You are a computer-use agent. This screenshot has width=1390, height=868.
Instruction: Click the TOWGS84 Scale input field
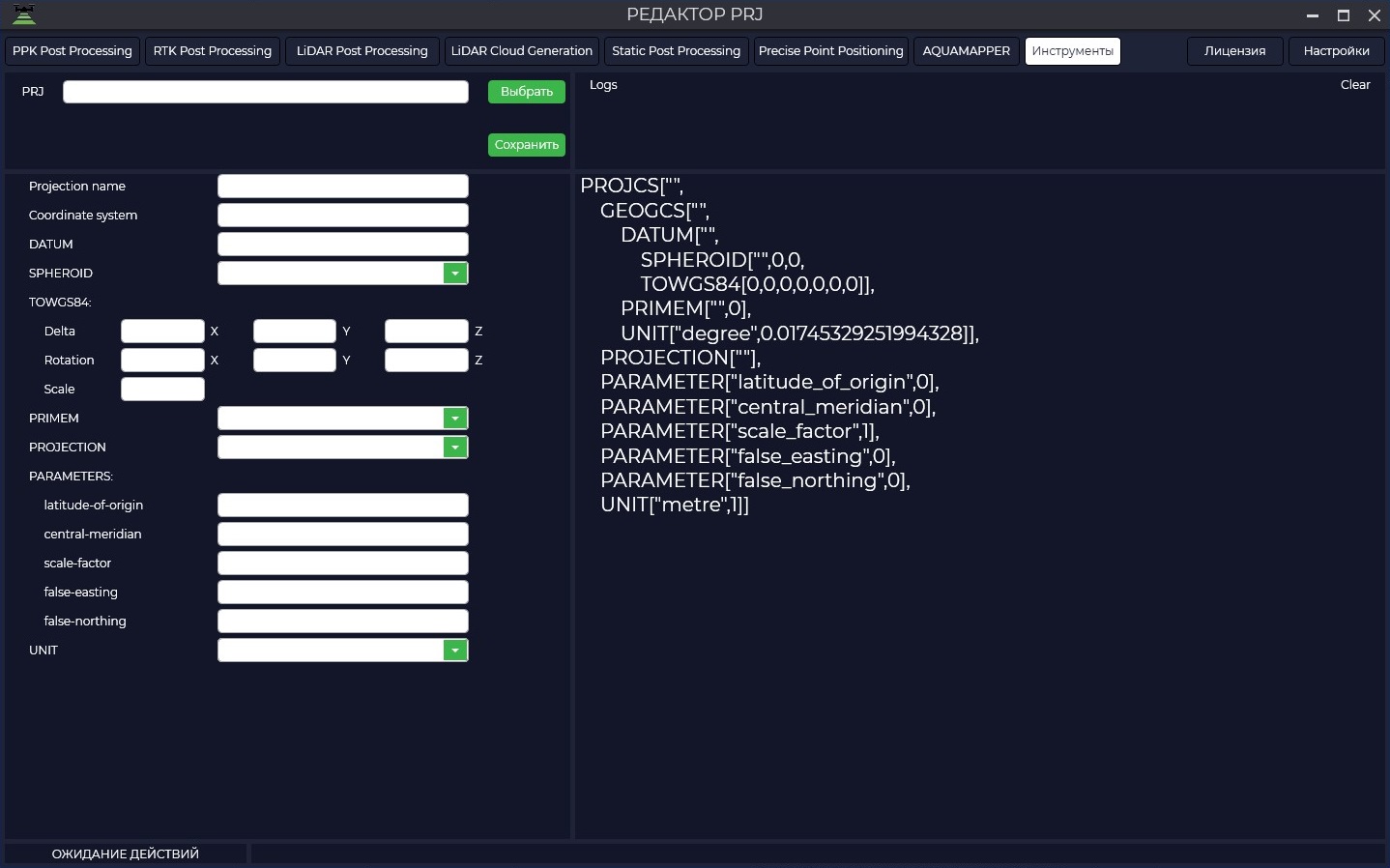point(162,390)
